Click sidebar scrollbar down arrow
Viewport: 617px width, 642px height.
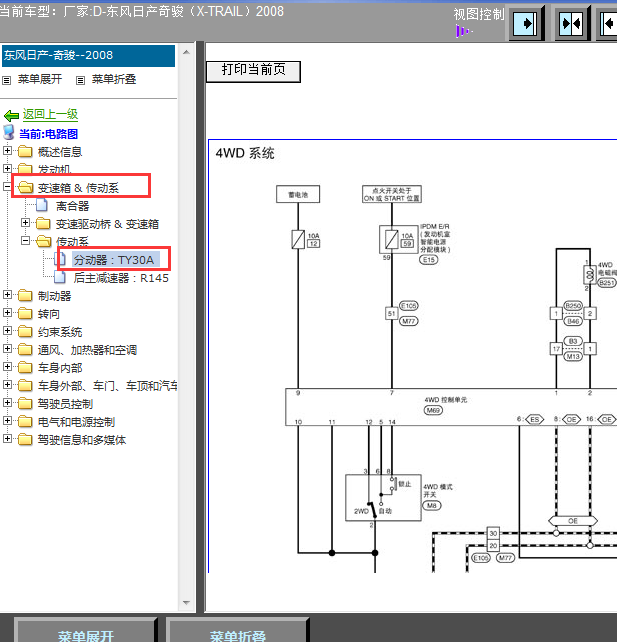click(186, 603)
